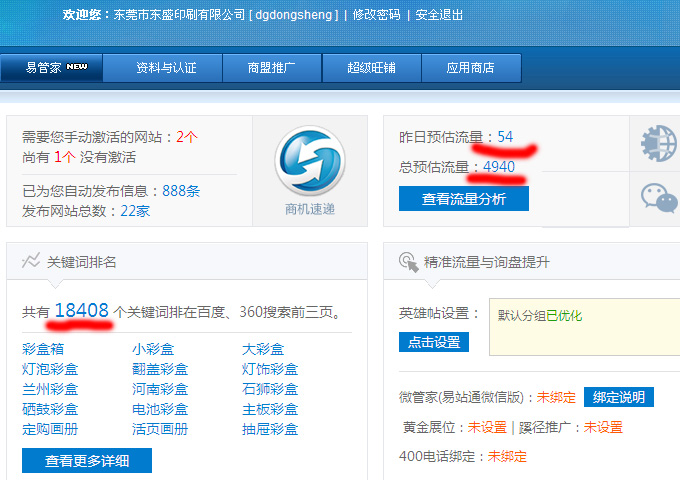Switch to the 资料与认证 tab
The image size is (680, 480).
click(x=166, y=68)
